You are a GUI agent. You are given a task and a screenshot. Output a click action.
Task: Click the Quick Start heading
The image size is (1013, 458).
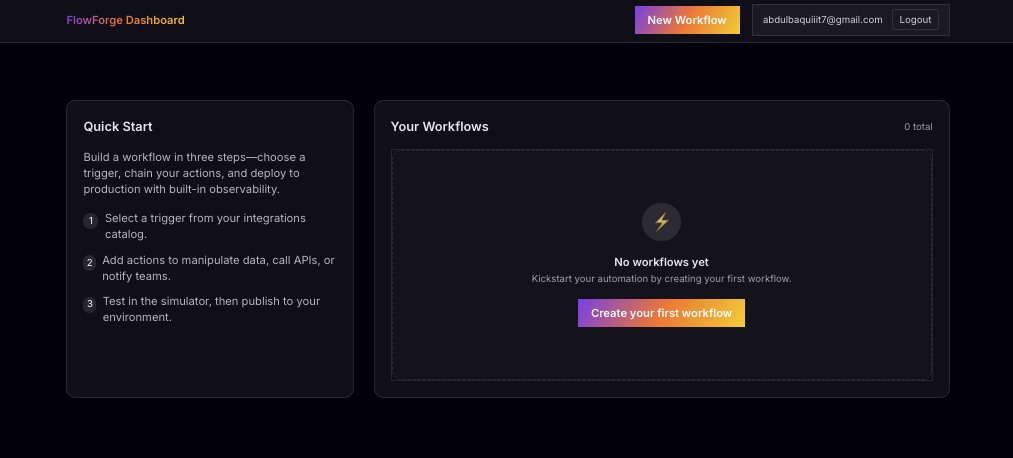118,126
